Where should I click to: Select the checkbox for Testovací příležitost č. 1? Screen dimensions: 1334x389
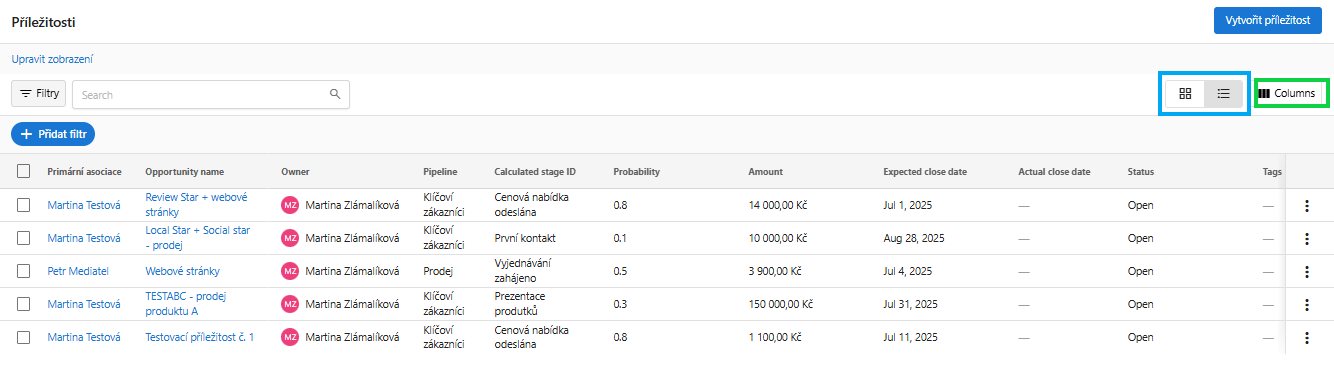[24, 338]
